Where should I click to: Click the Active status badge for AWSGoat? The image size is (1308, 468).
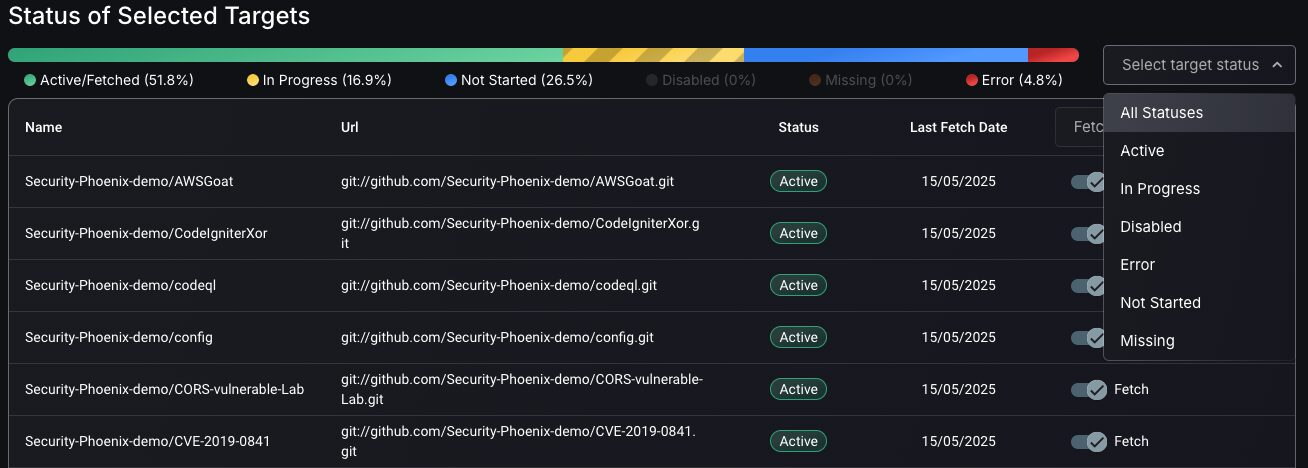click(798, 181)
